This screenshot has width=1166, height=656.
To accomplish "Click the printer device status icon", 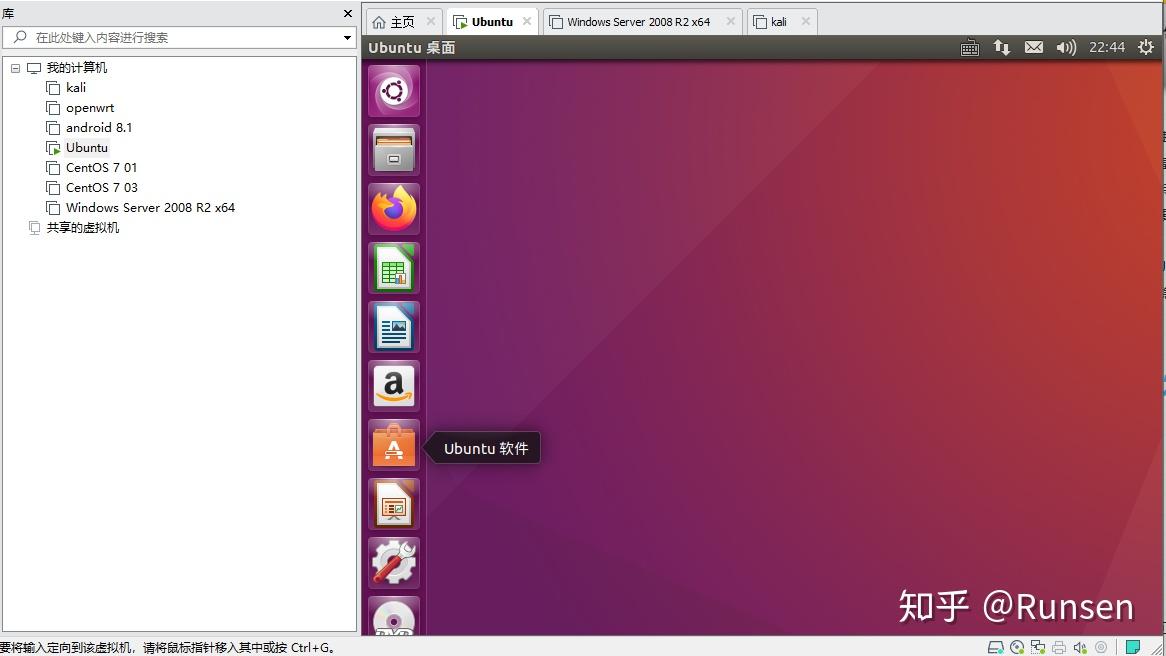I will pyautogui.click(x=1059, y=647).
